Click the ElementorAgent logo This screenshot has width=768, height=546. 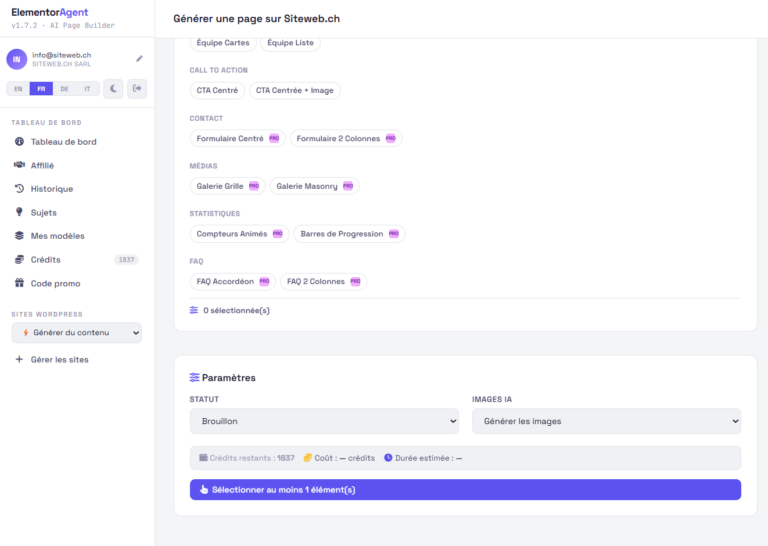click(49, 12)
